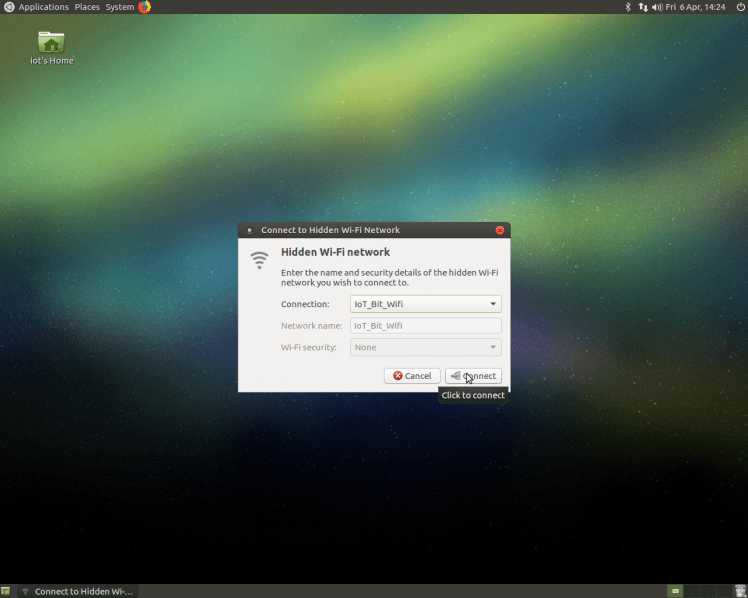Open the Places menu

[x=87, y=7]
